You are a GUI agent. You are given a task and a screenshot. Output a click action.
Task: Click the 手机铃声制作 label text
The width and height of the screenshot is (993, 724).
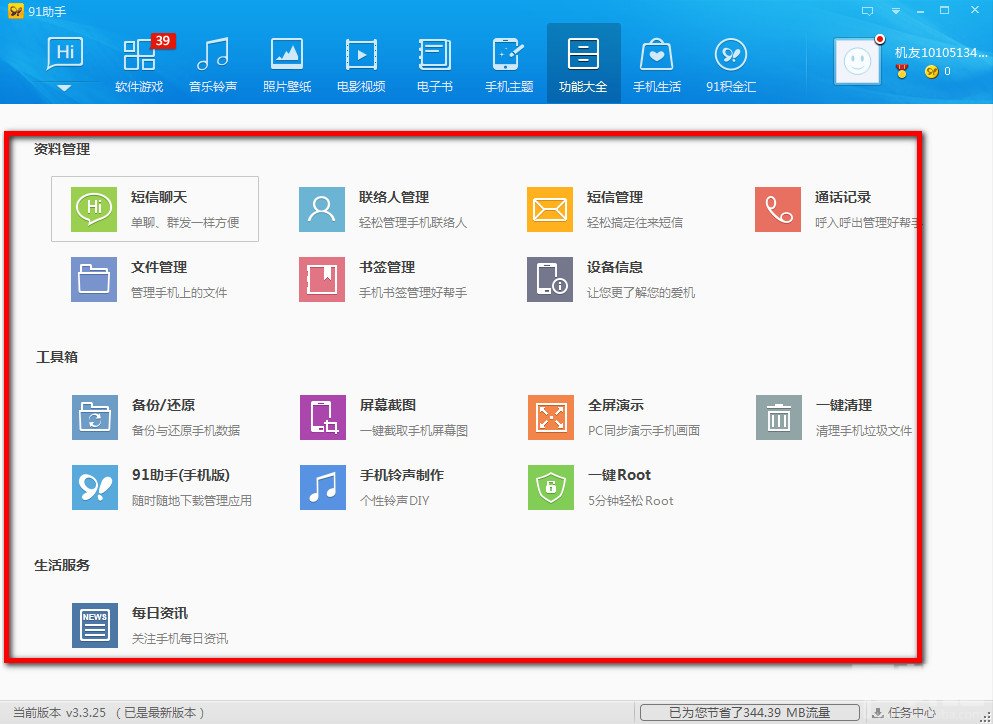[x=402, y=475]
